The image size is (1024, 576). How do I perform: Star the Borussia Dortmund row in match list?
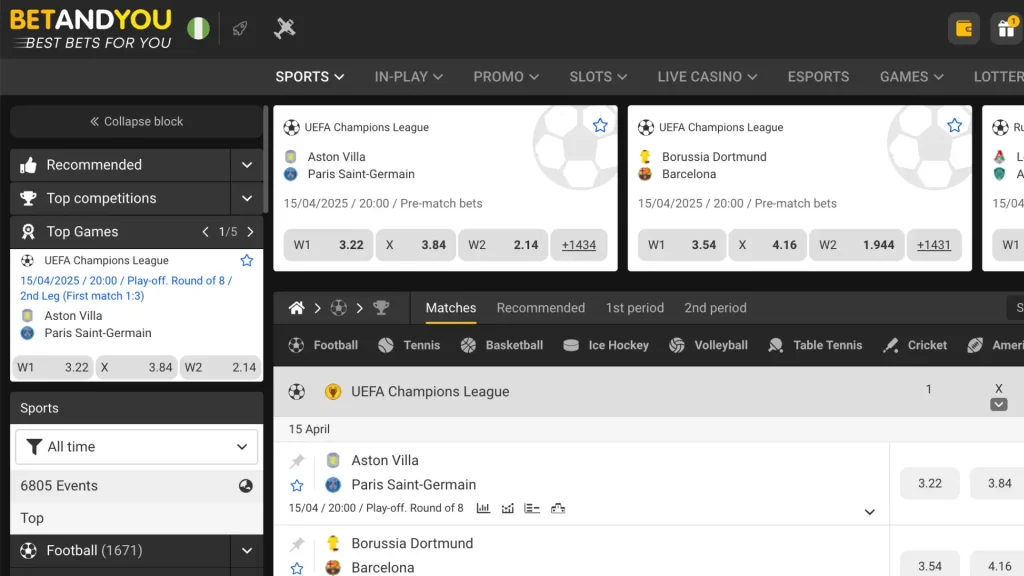297,568
